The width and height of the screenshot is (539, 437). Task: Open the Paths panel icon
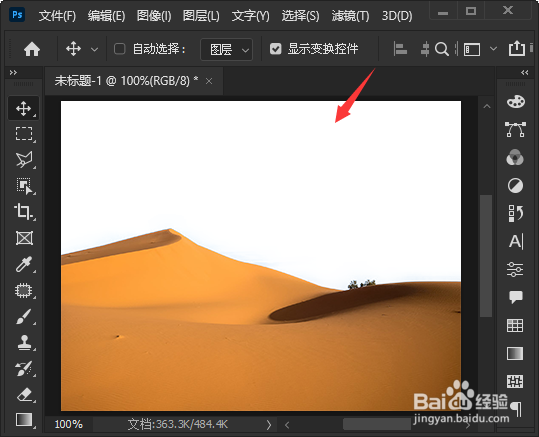point(515,130)
